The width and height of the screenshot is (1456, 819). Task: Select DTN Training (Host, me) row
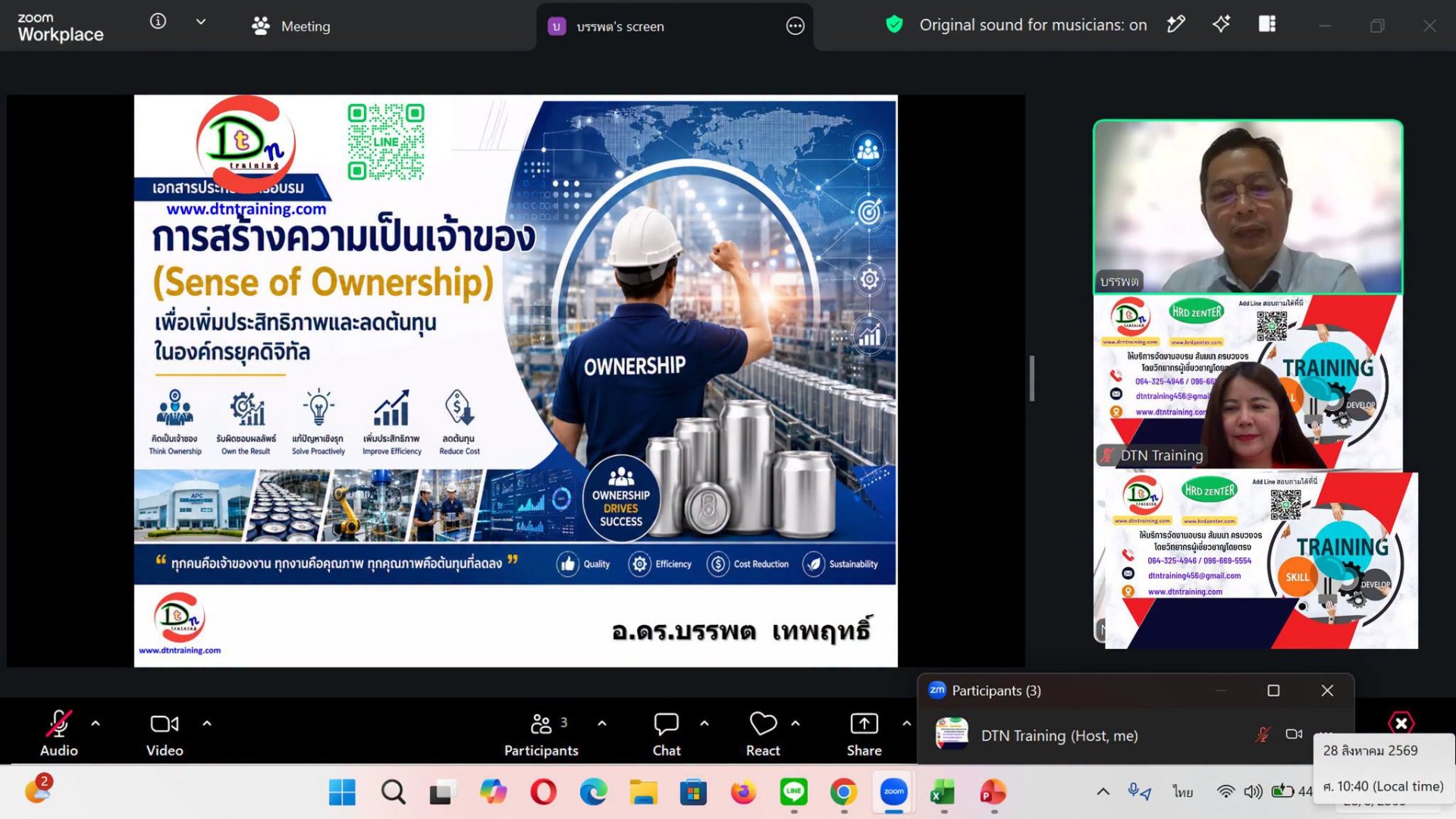(x=1135, y=735)
